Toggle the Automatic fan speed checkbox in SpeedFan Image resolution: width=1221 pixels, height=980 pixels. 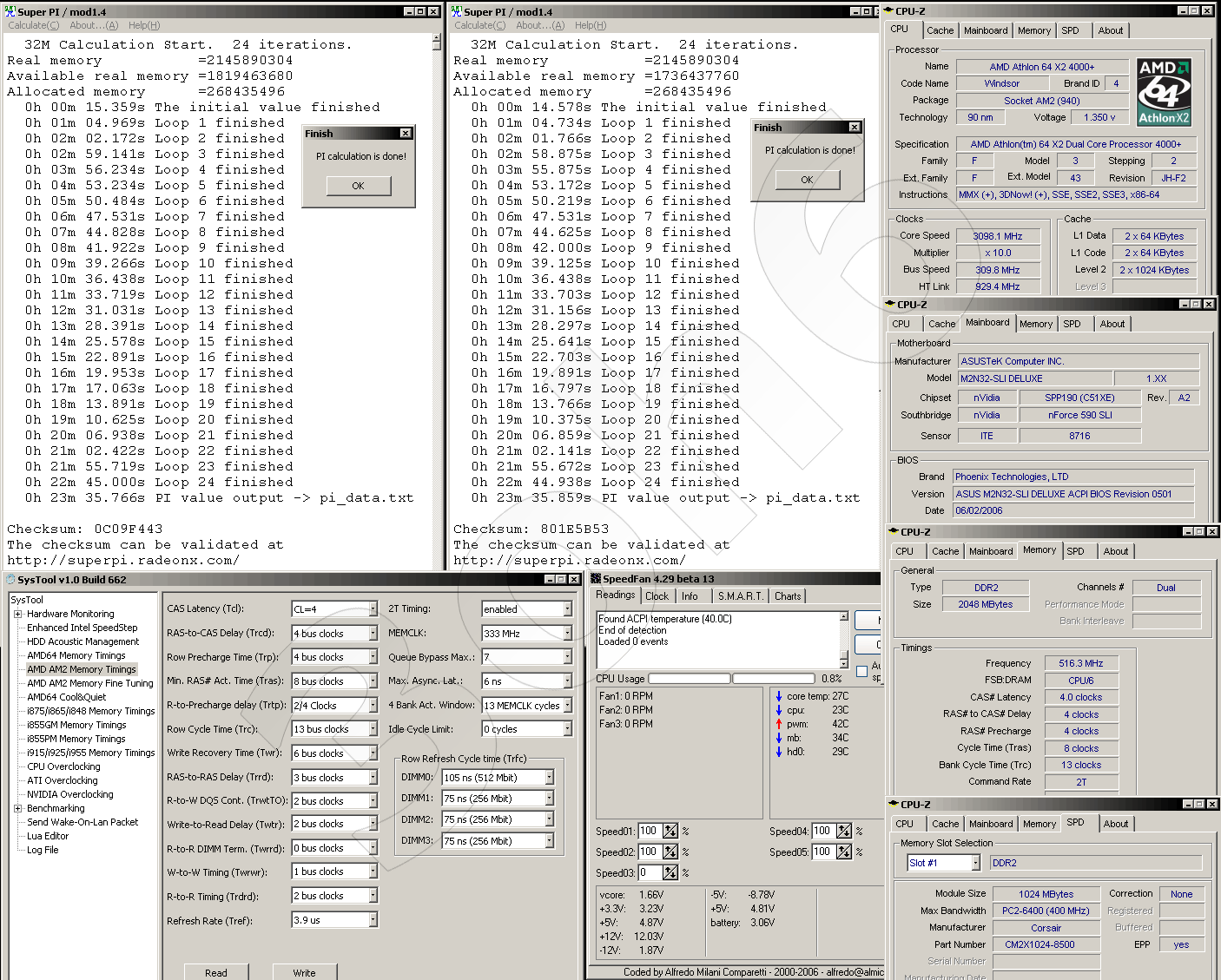[x=861, y=671]
